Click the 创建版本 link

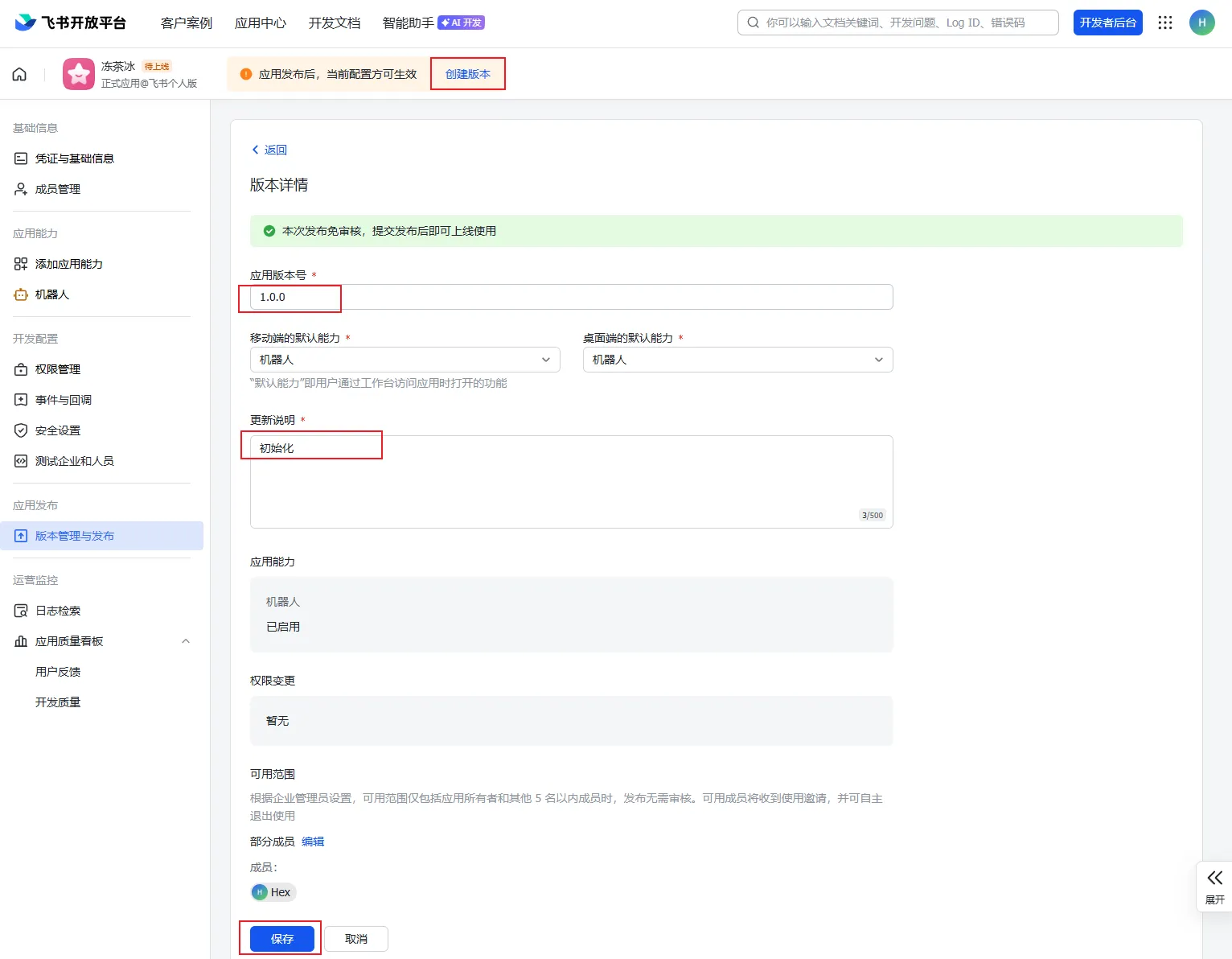(468, 74)
